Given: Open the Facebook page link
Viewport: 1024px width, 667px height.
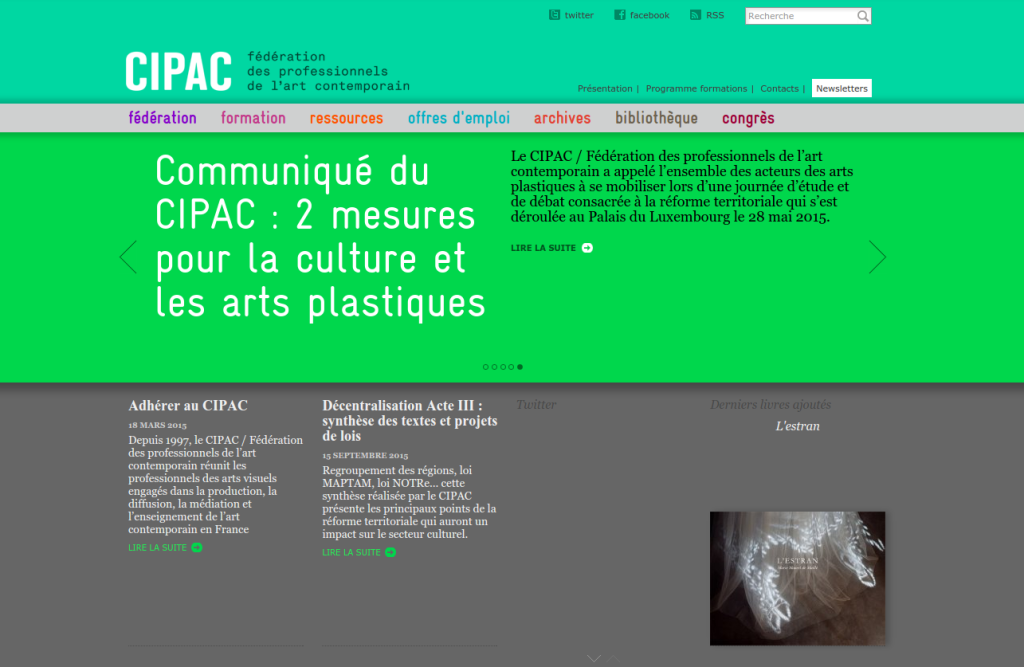Looking at the screenshot, I should coord(649,15).
